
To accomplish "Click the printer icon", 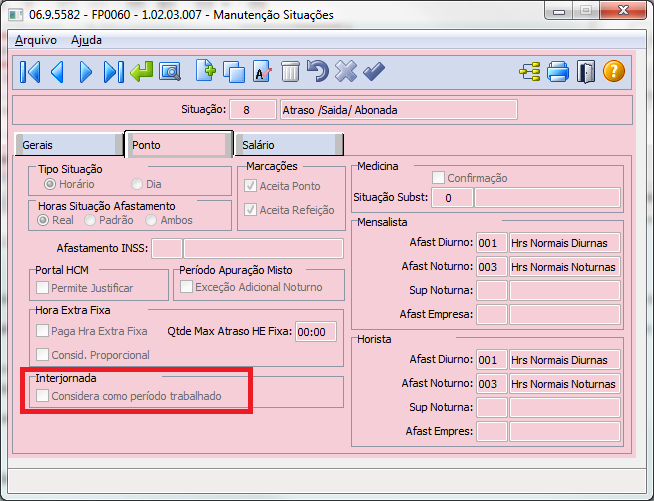I will click(x=558, y=71).
